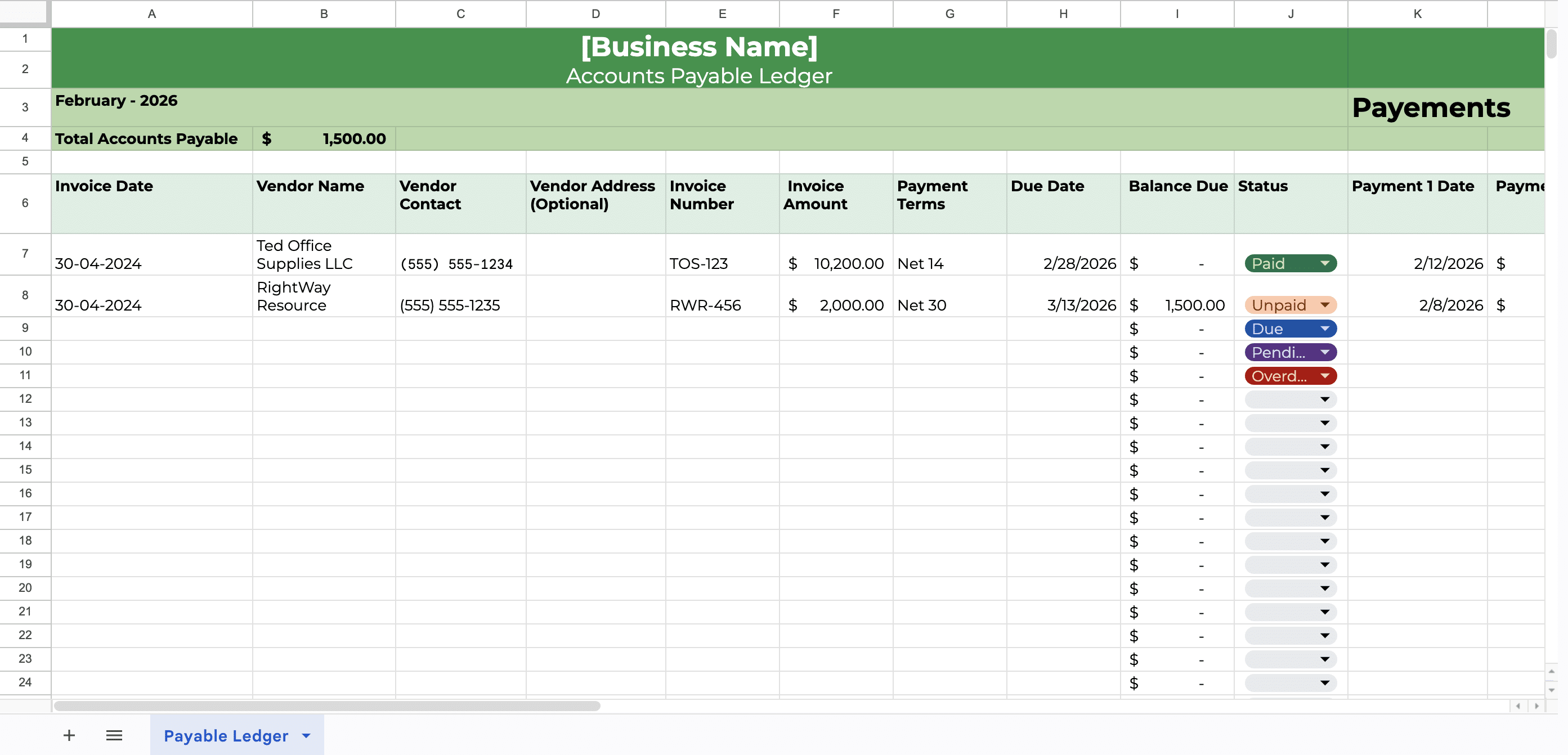This screenshot has width=1568, height=755.
Task: Expand the Due status dropdown in row 9
Action: click(x=1324, y=329)
